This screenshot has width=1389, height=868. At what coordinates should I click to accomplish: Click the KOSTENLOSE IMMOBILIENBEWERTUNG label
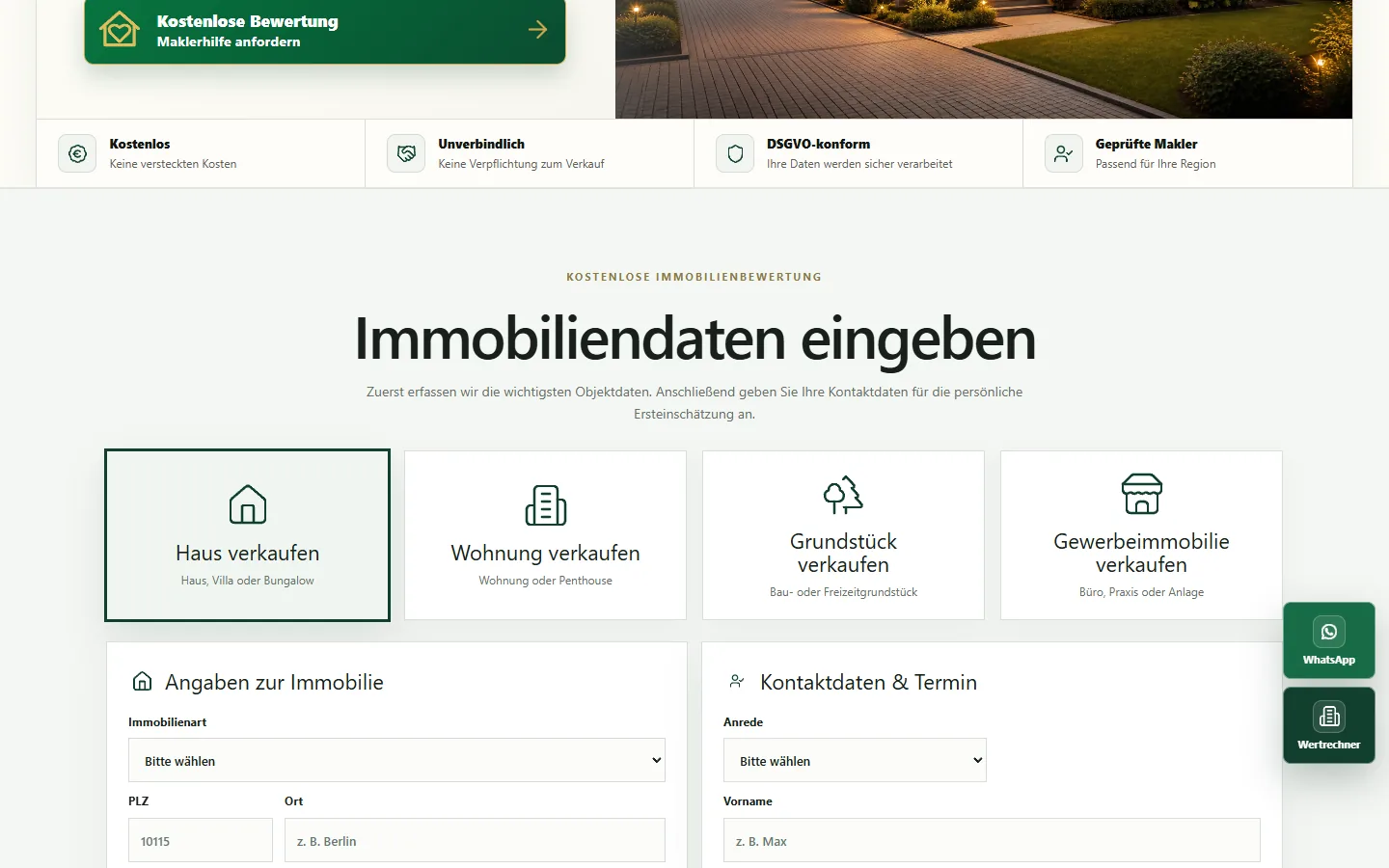click(x=694, y=277)
